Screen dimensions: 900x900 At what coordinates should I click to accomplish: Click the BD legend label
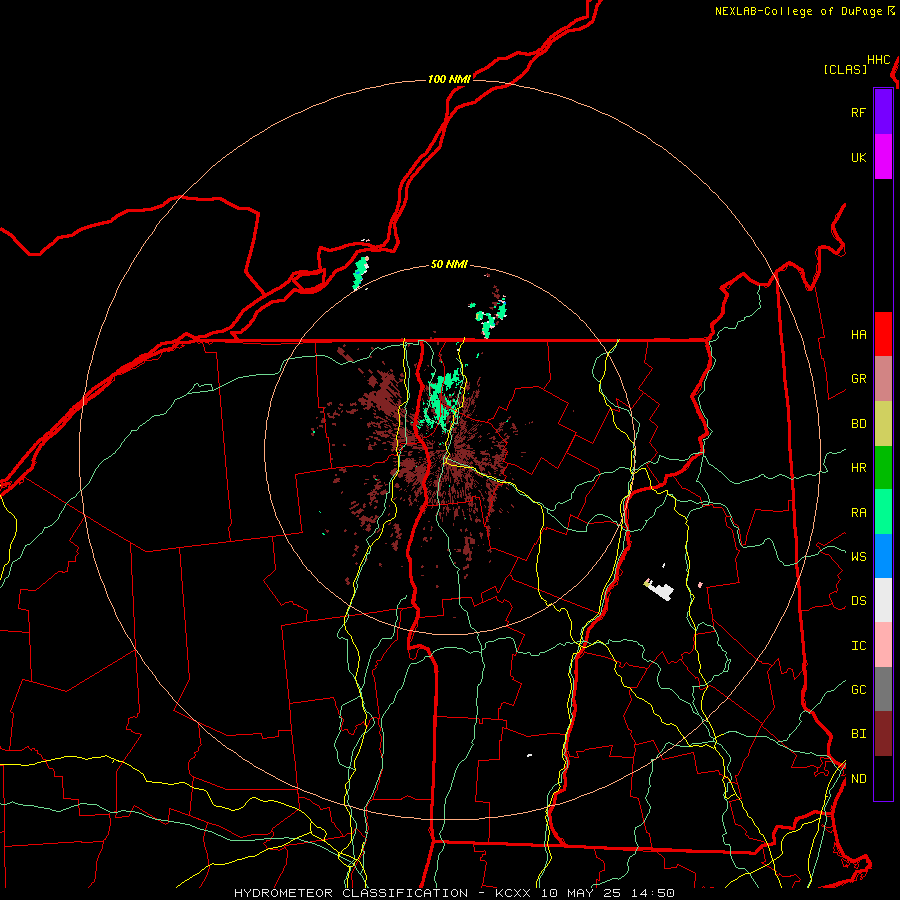pos(858,424)
